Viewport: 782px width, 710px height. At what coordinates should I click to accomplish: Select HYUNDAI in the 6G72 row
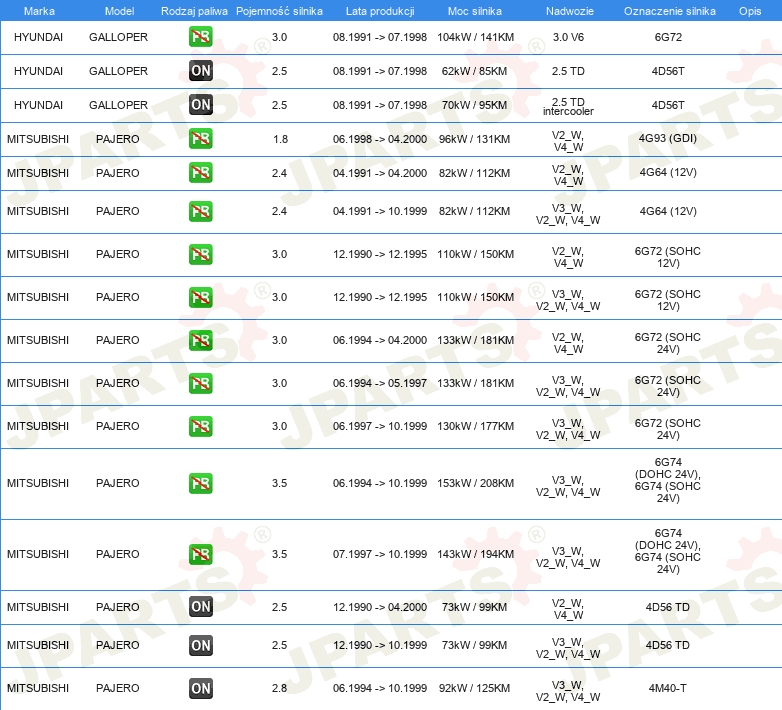tap(38, 37)
